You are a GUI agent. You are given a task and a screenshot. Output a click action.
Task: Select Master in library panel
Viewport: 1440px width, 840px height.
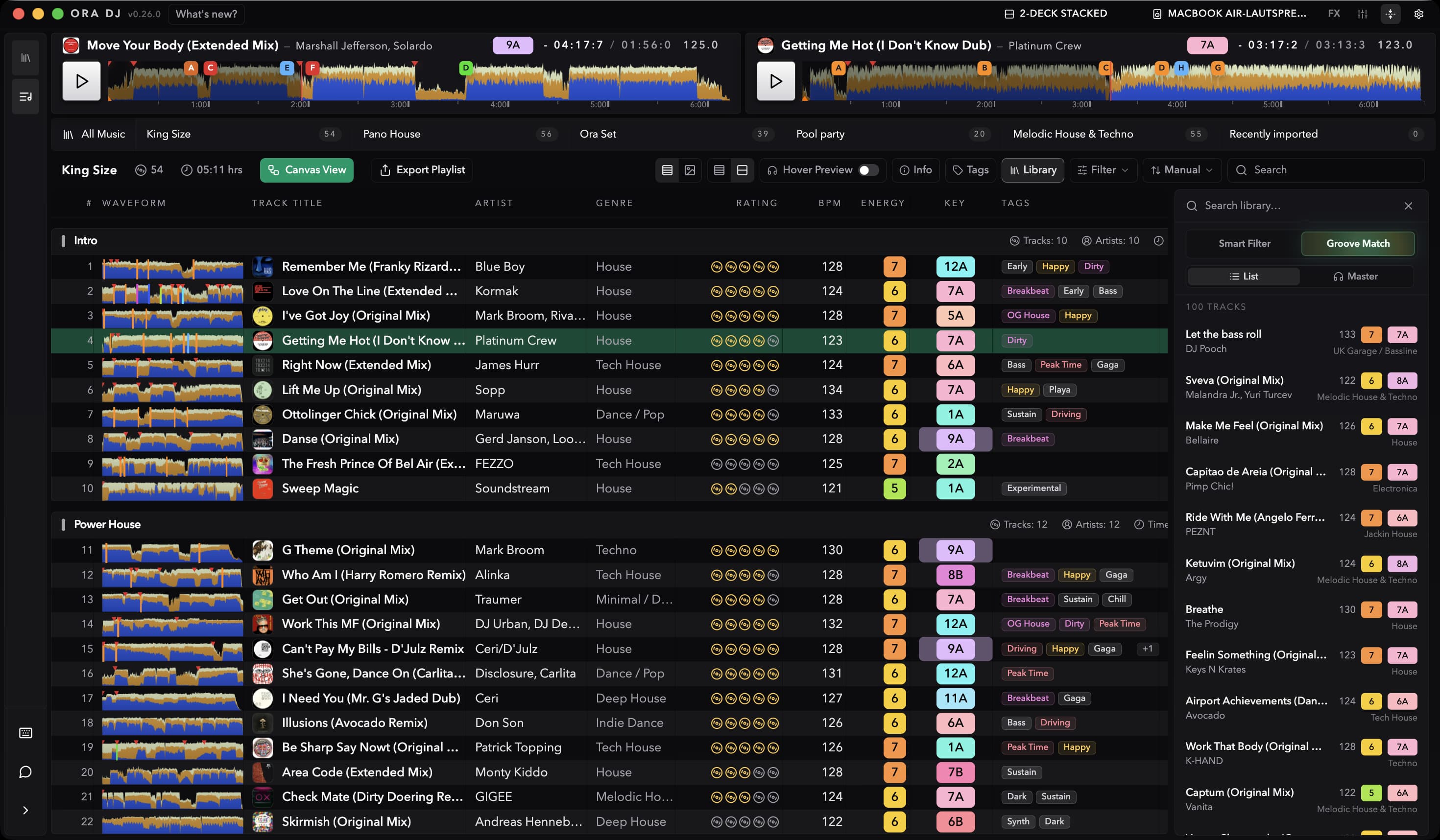1355,277
